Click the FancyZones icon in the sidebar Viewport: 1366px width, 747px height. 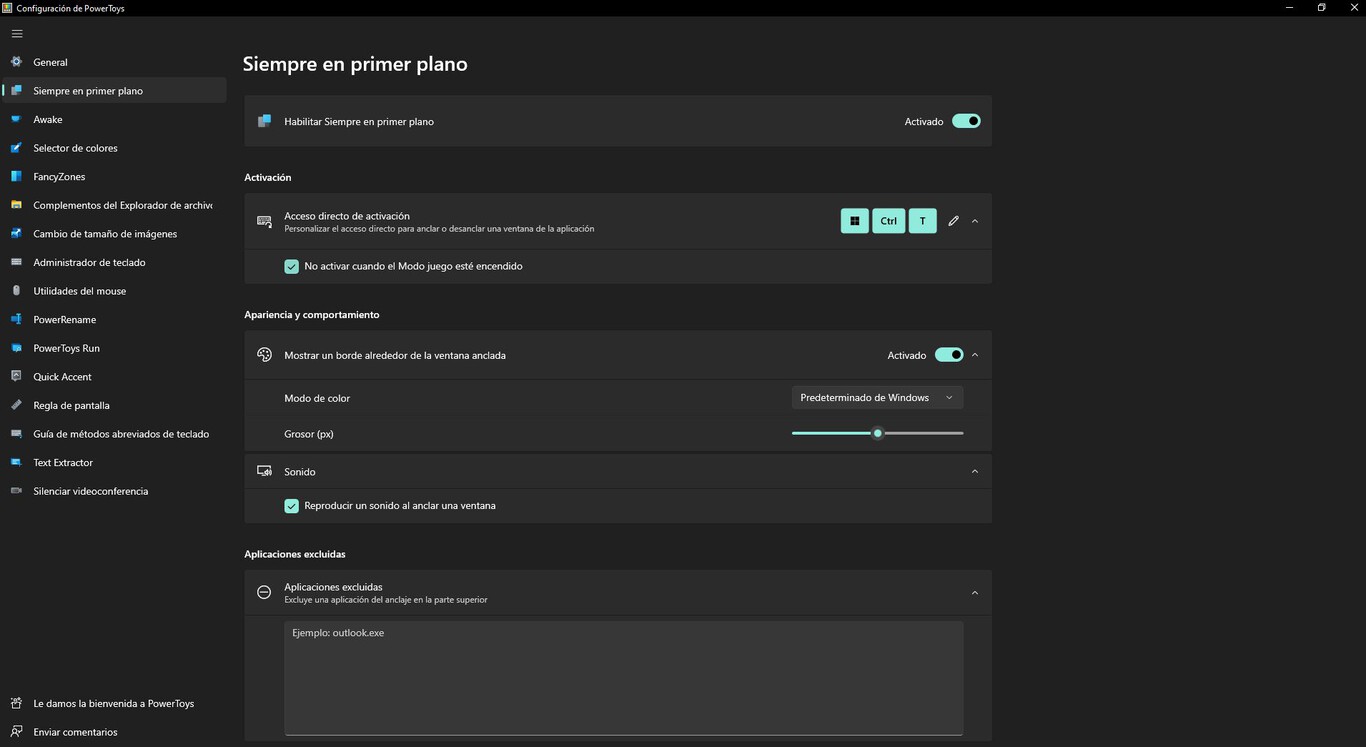(16, 176)
